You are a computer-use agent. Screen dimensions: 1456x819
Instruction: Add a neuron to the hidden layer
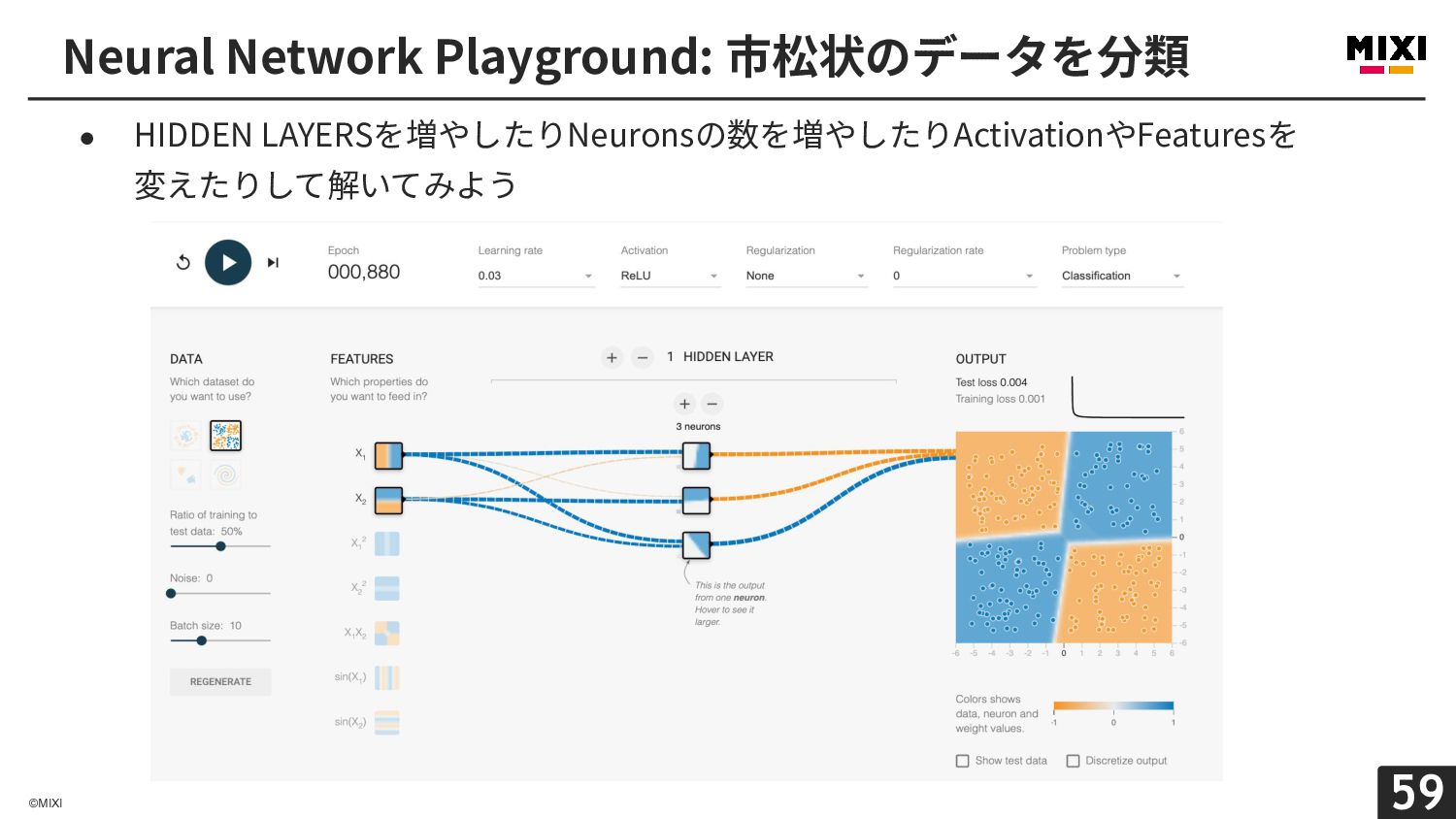684,404
